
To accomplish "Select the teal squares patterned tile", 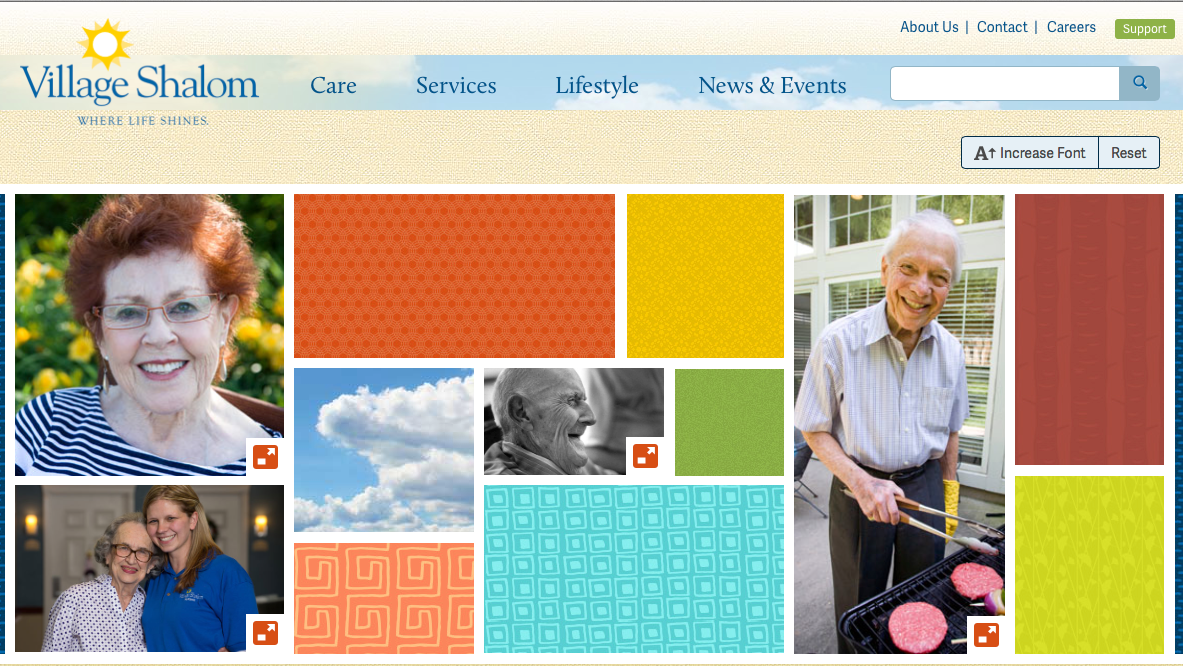I will point(634,569).
